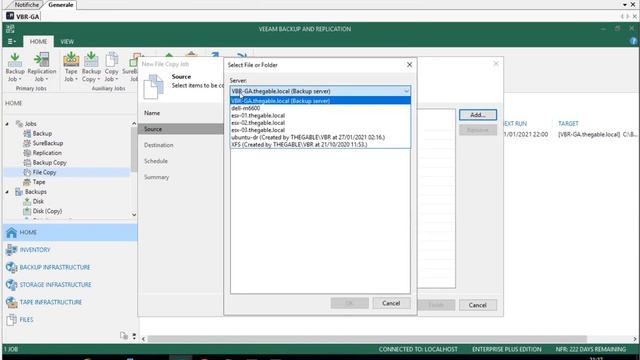Open the Replication Job ribbon icon
The height and width of the screenshot is (360, 640).
42,67
